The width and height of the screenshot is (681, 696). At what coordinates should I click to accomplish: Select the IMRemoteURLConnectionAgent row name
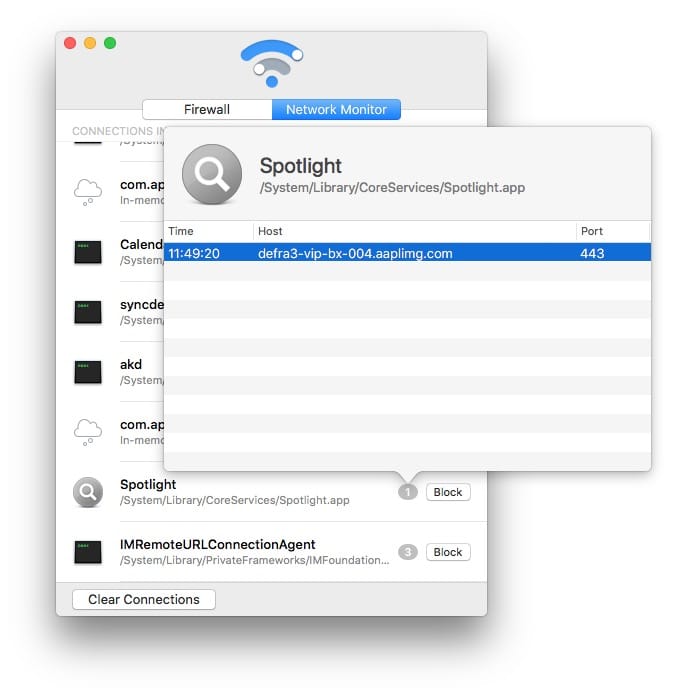[x=218, y=545]
